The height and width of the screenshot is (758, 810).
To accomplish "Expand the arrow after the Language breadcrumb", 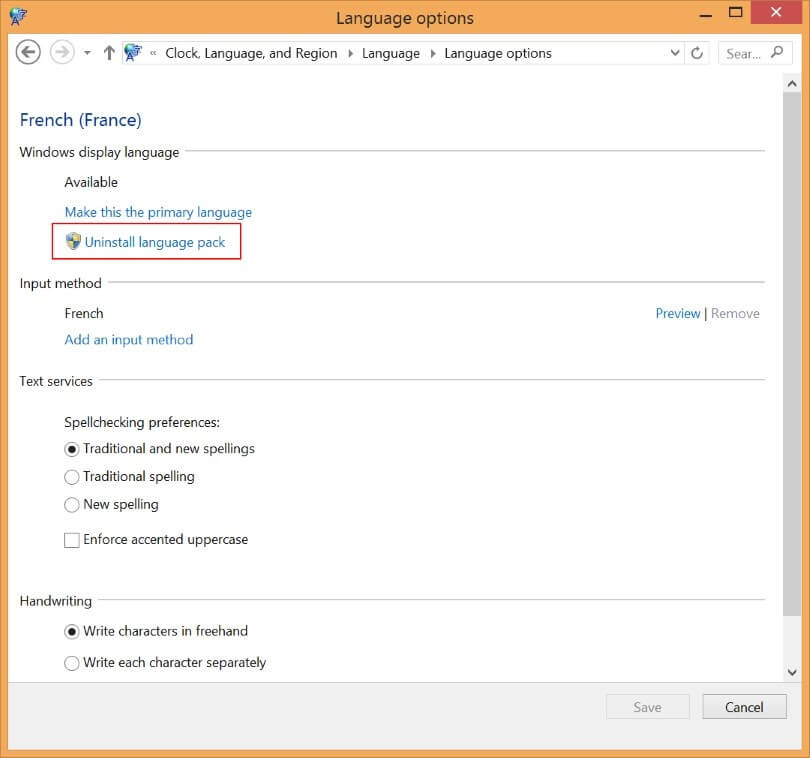I will coord(433,54).
